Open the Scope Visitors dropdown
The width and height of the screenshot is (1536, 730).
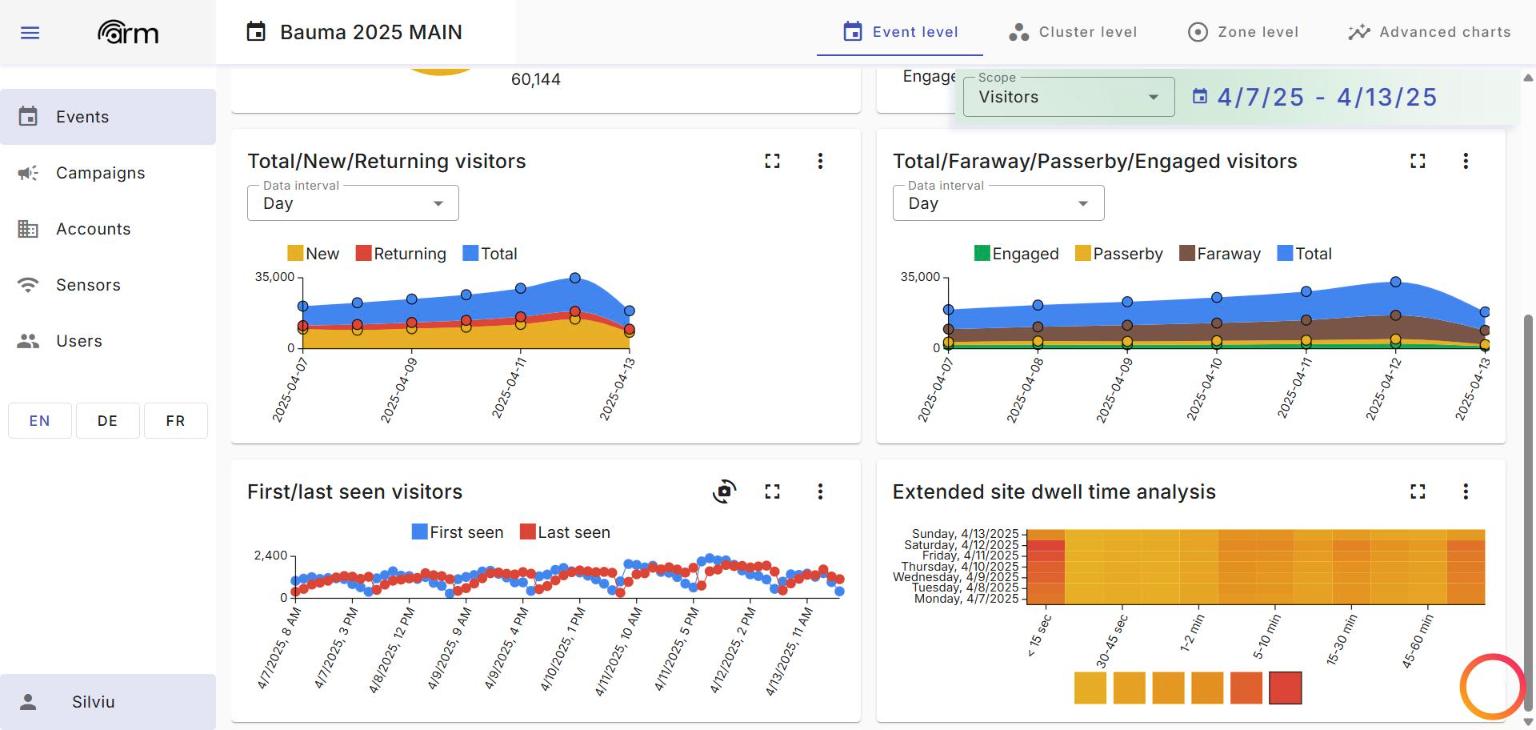(x=1069, y=97)
